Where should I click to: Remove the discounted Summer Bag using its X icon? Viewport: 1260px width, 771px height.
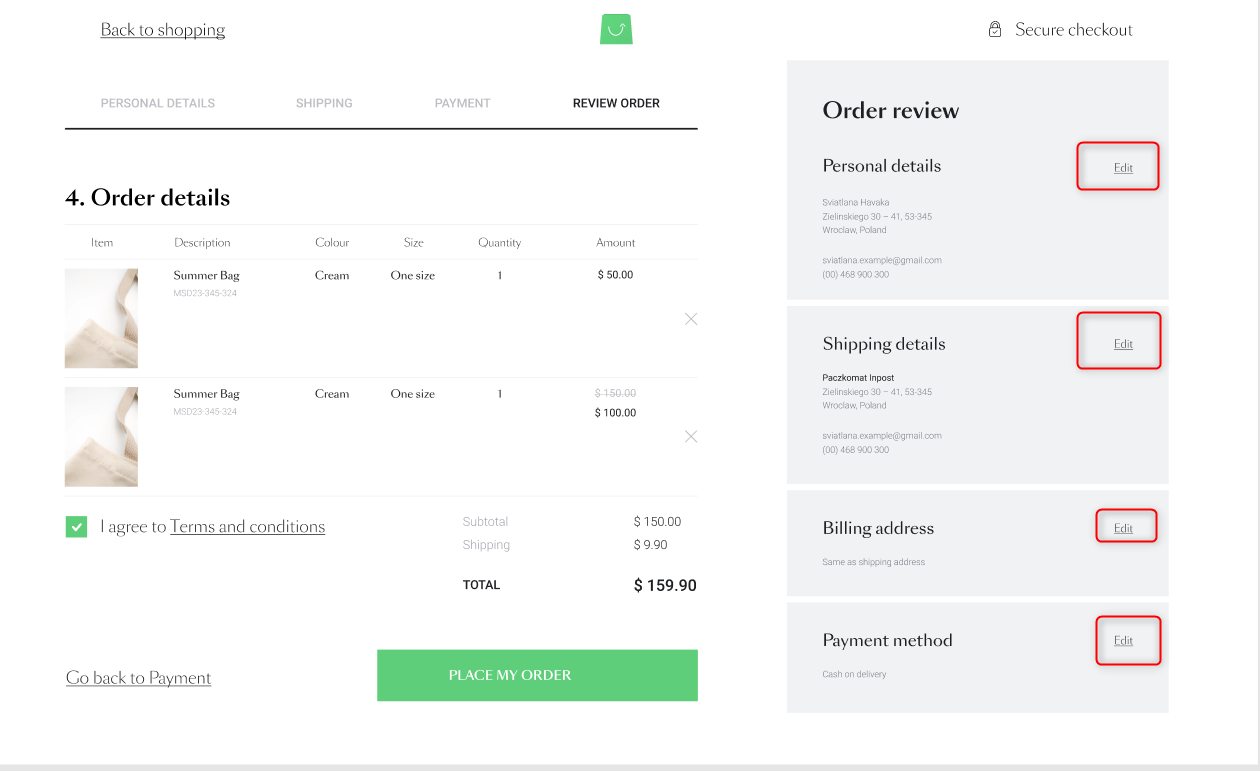[x=691, y=436]
